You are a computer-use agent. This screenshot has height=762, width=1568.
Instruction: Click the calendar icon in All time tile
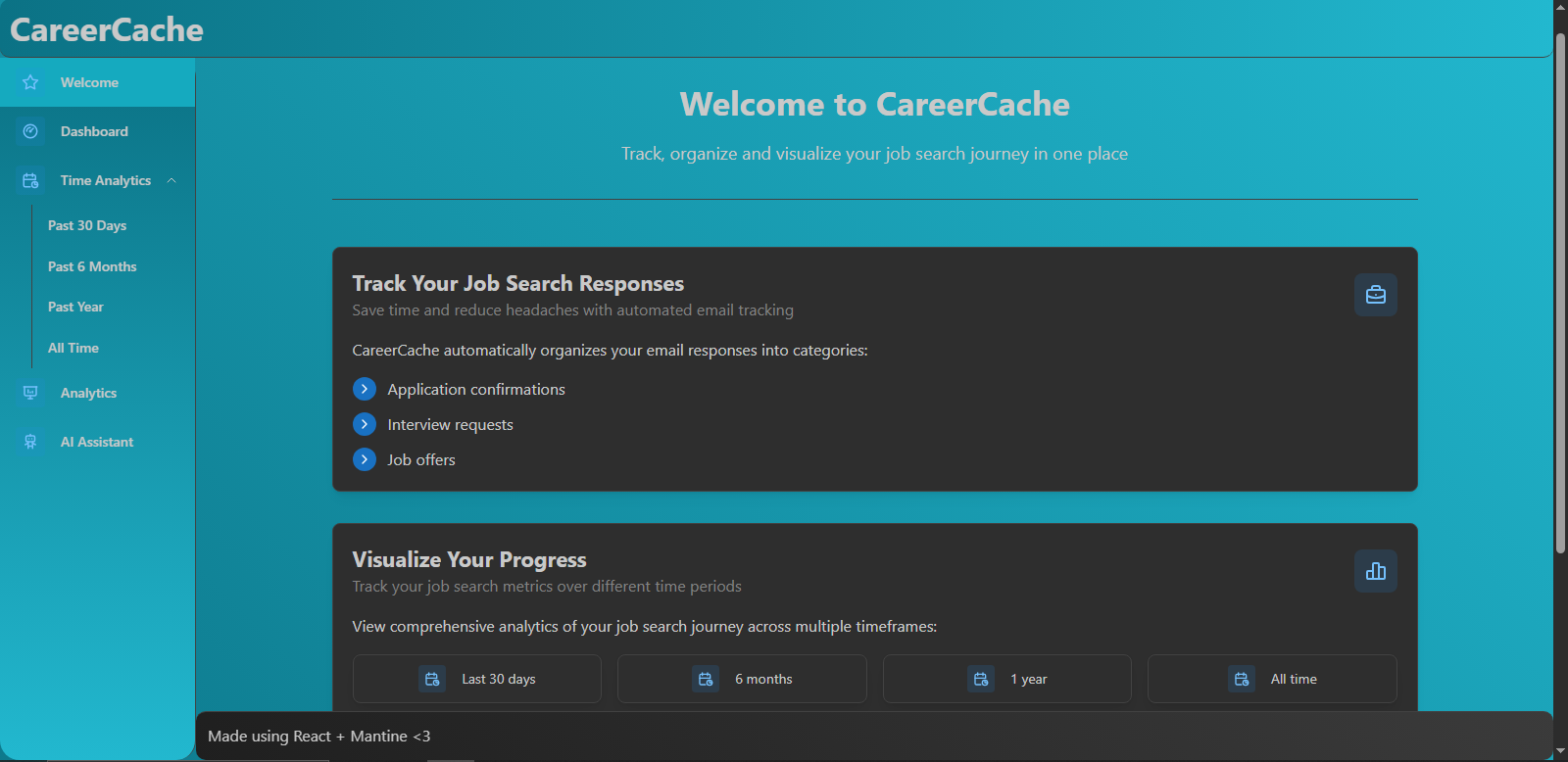[1242, 679]
